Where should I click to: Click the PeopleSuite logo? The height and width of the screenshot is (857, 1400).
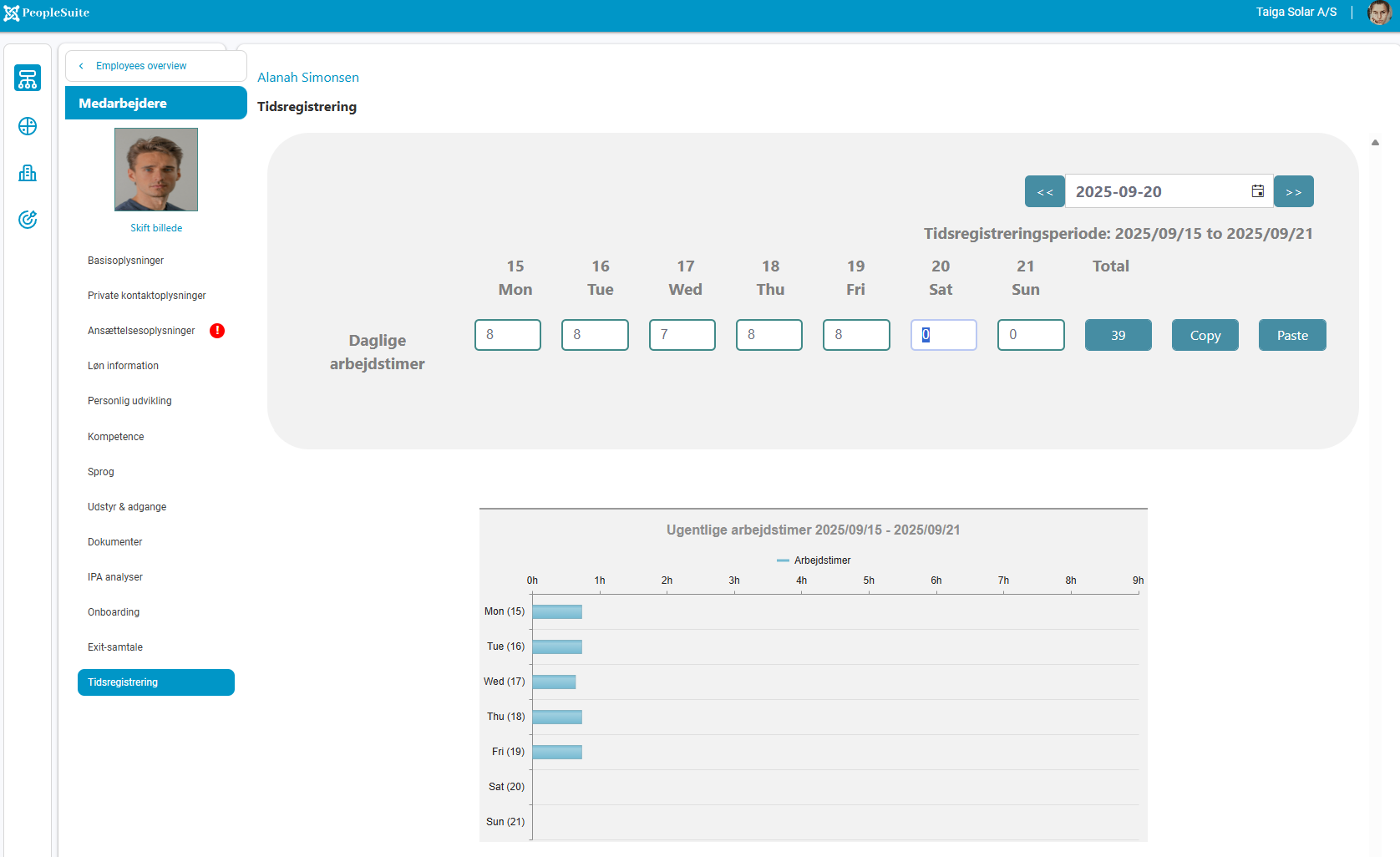pyautogui.click(x=47, y=13)
